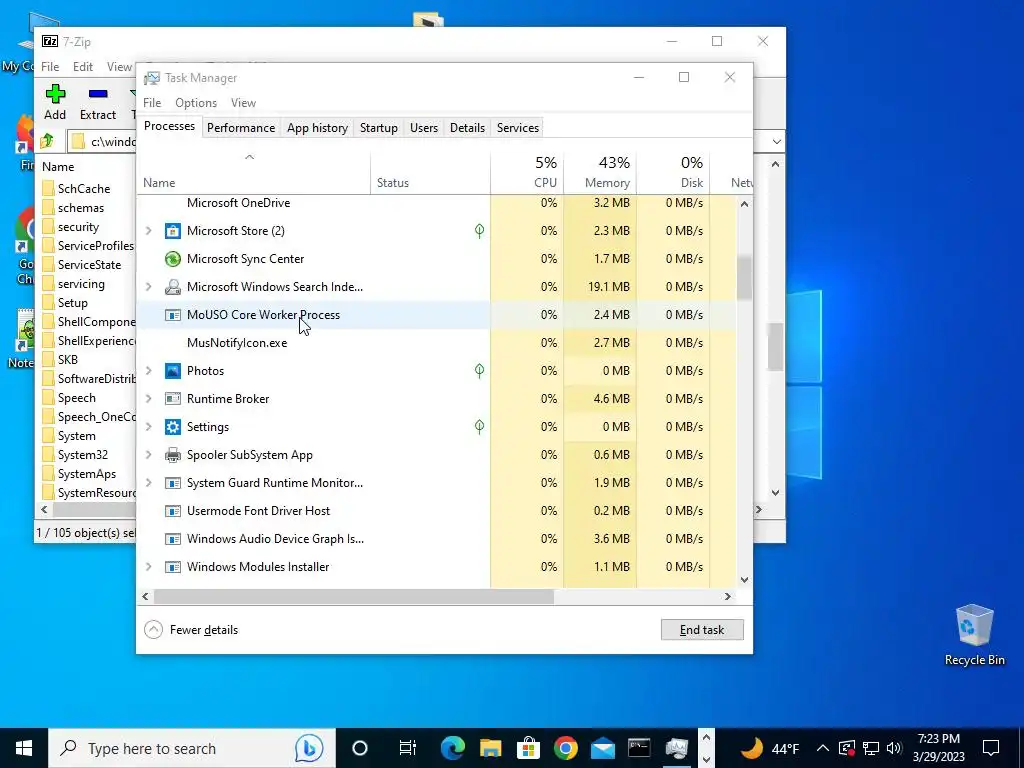This screenshot has width=1024, height=768.
Task: Switch to the Services tab
Action: [x=518, y=128]
